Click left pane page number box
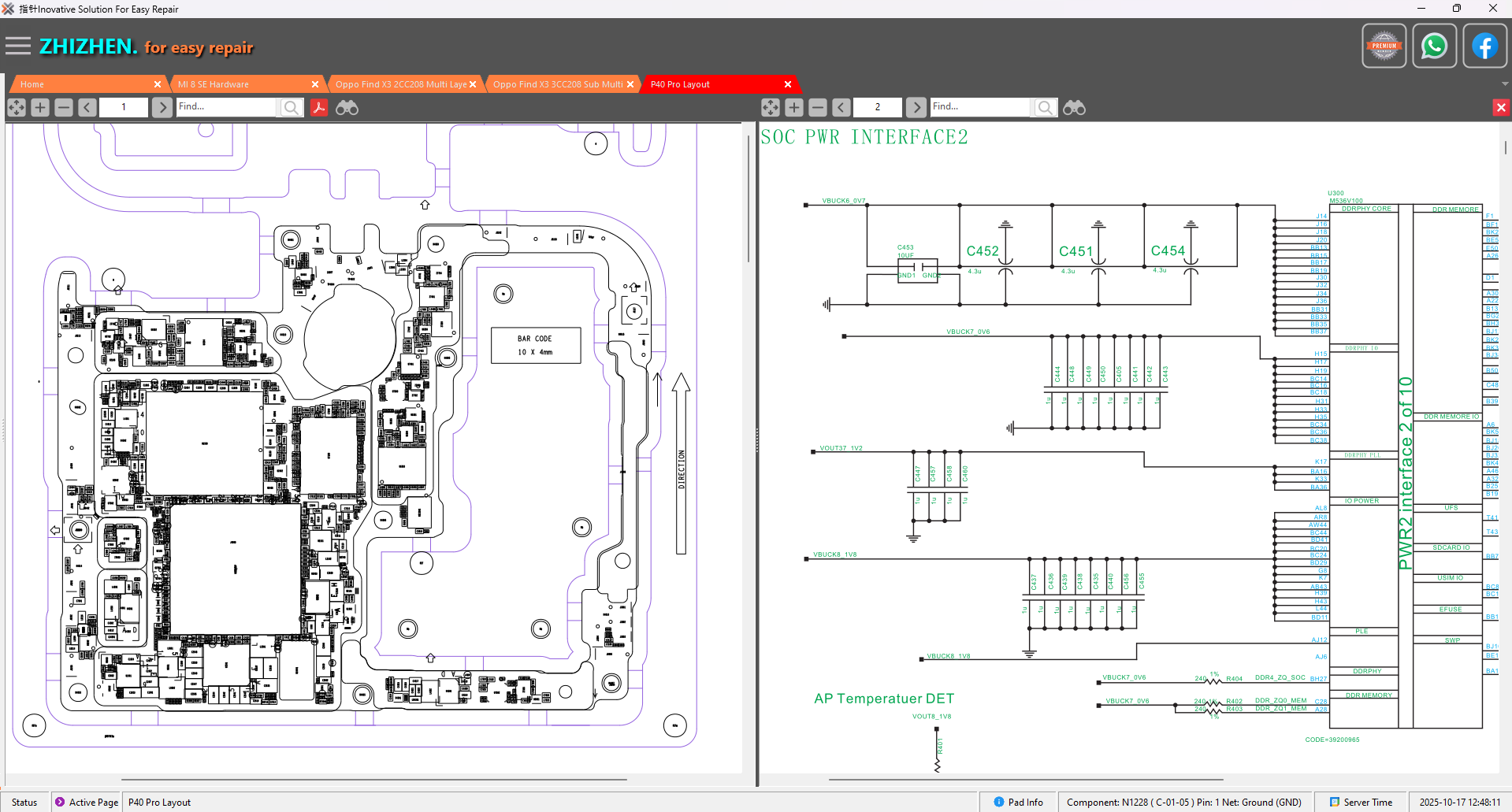Viewport: 1512px width, 812px height. click(124, 107)
